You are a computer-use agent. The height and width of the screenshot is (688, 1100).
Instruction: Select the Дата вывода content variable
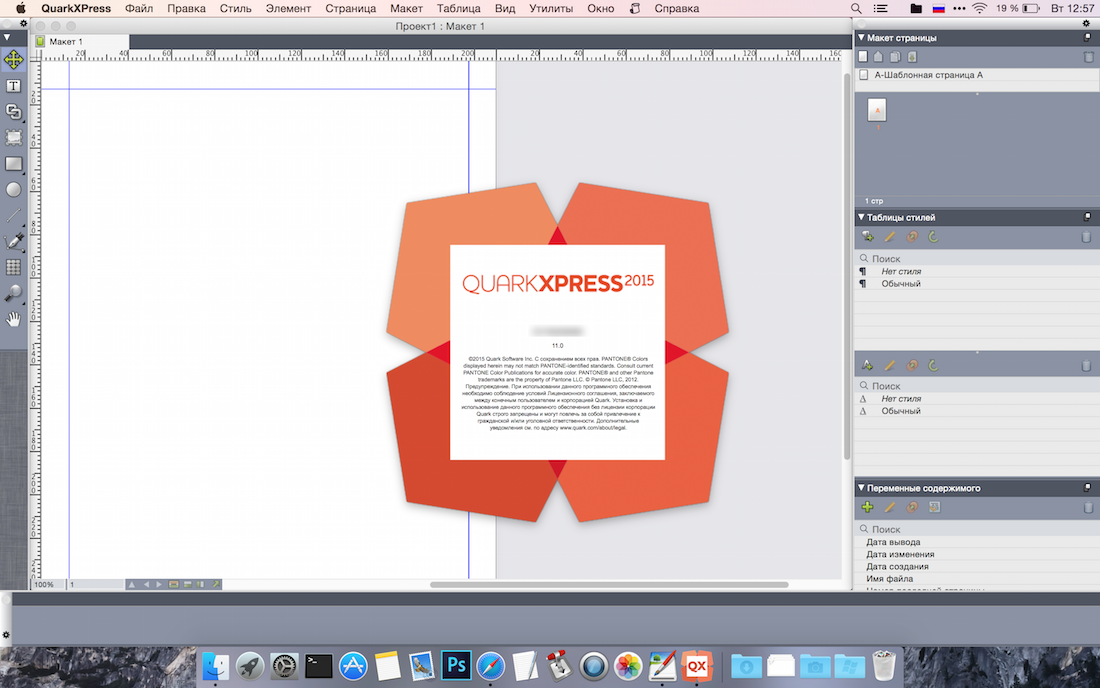pyautogui.click(x=977, y=542)
